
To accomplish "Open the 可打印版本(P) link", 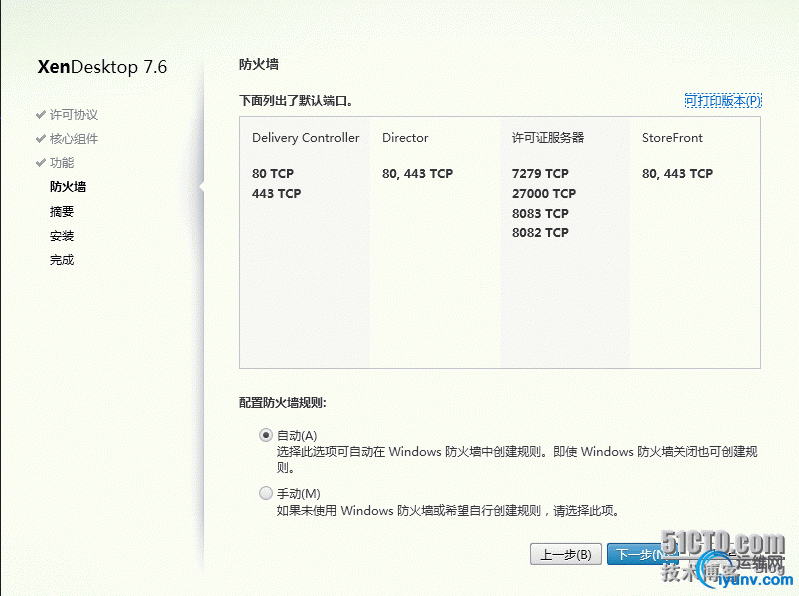I will coord(723,100).
